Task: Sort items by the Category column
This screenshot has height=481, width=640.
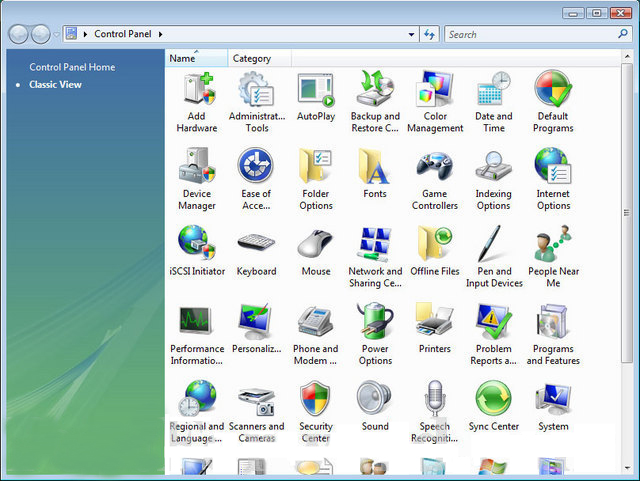Action: pos(260,58)
